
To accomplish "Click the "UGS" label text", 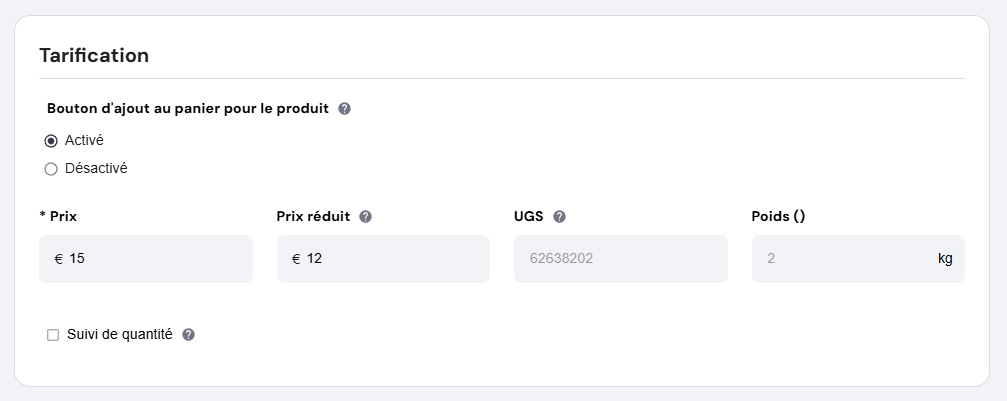I will click(528, 216).
